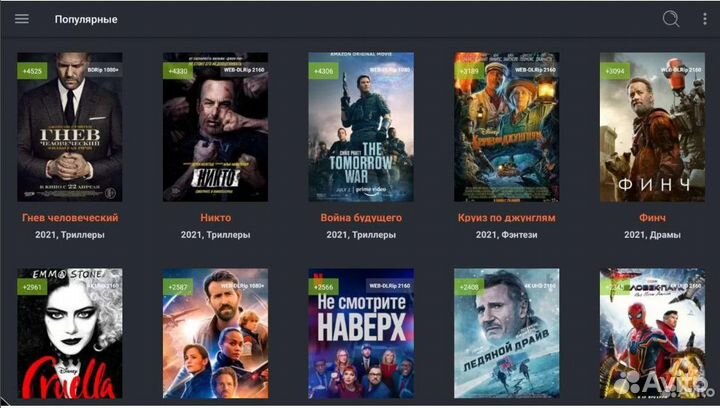Click the Популярные section heading
Screen dimensions: 720x408
point(86,19)
